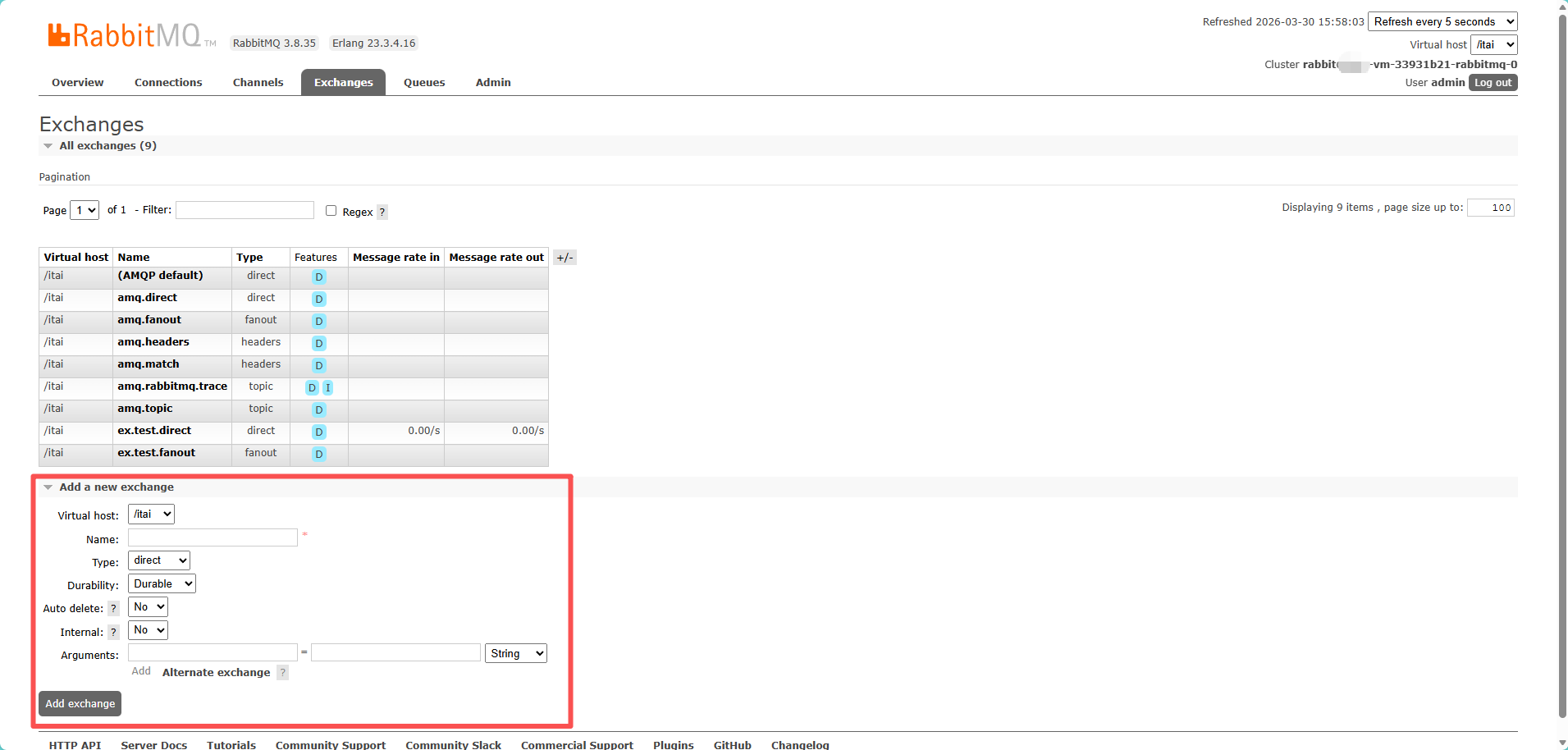Click the Internal help question mark icon
The image size is (1568, 750).
tap(113, 633)
